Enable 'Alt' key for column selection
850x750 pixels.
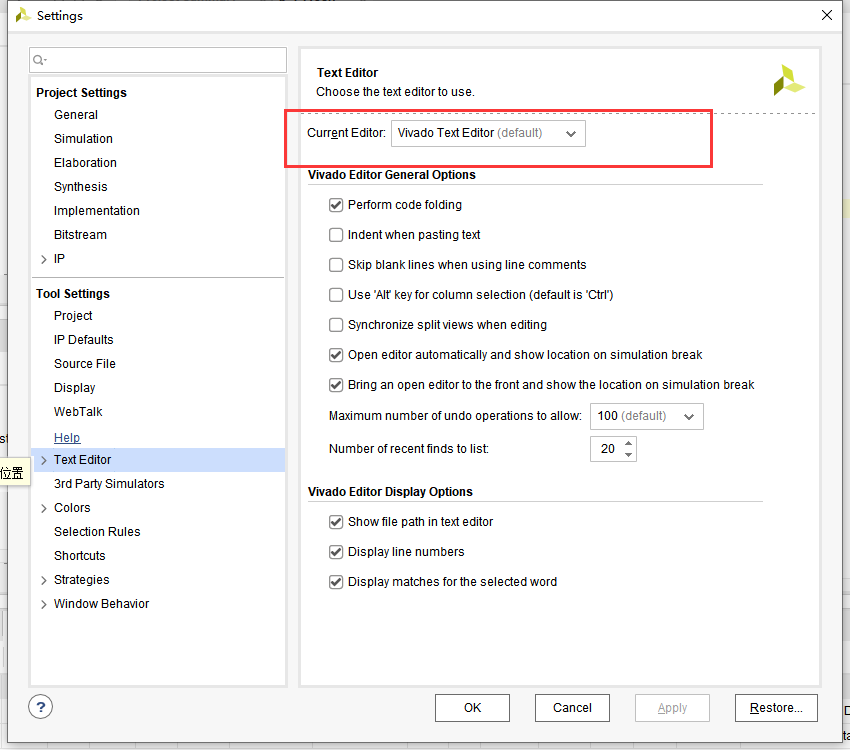336,295
